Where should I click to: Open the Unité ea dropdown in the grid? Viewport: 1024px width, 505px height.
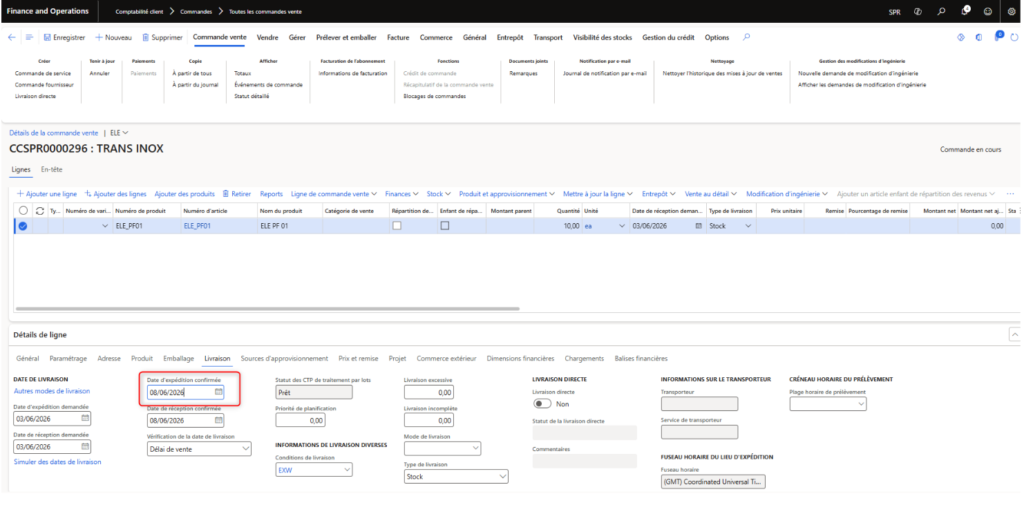(x=621, y=225)
